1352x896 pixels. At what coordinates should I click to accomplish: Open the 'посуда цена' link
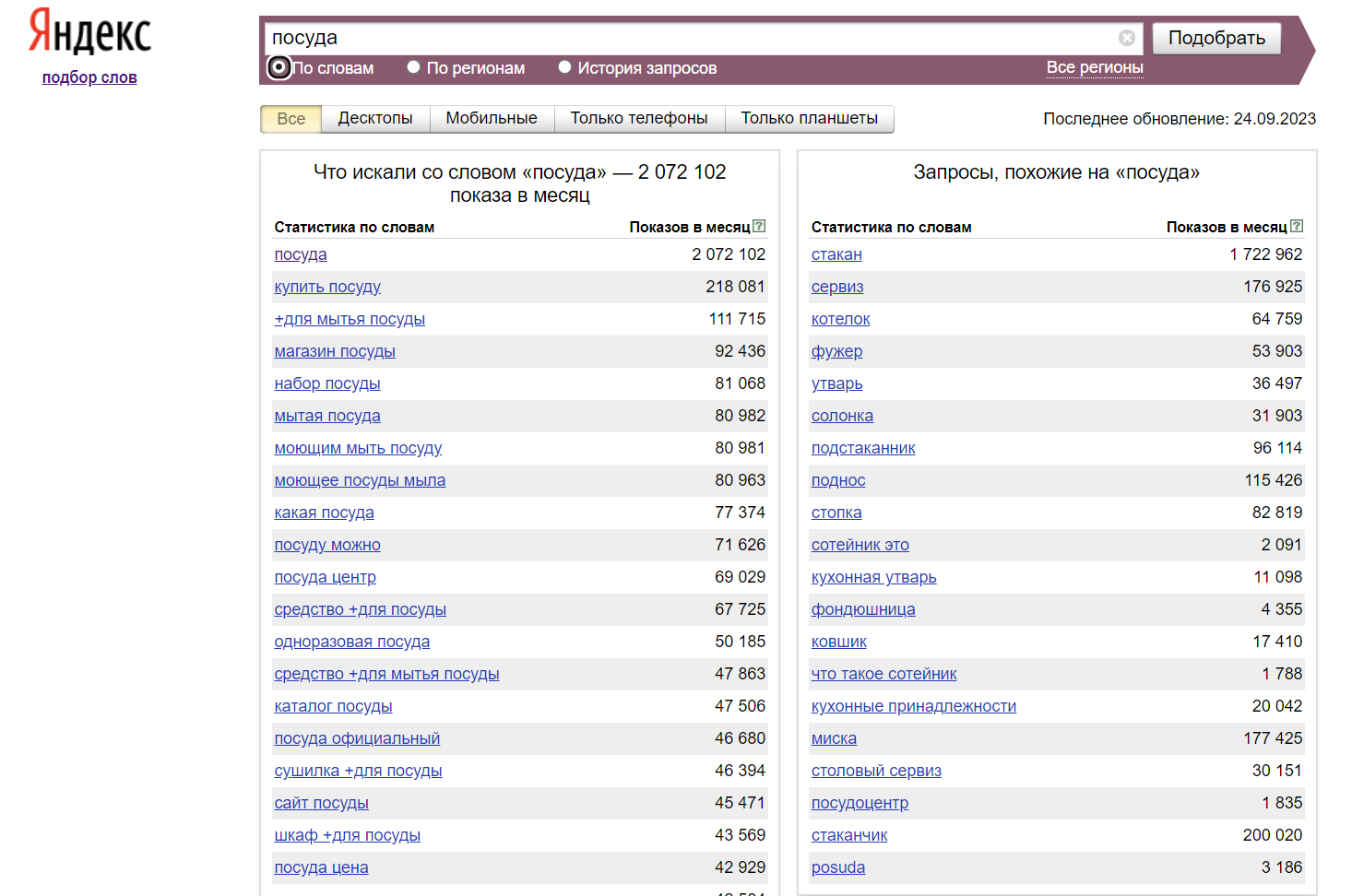[x=321, y=867]
